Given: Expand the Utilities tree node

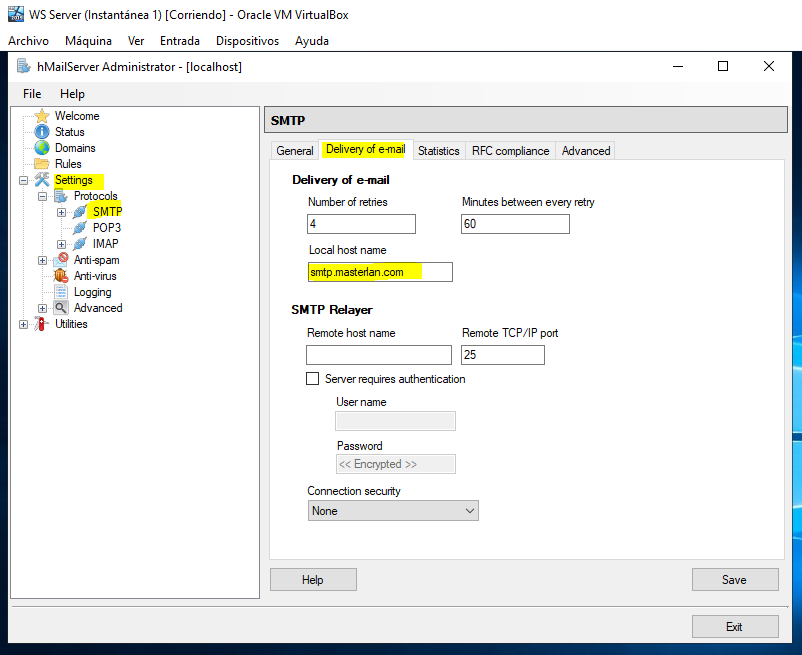Looking at the screenshot, I should [x=23, y=325].
